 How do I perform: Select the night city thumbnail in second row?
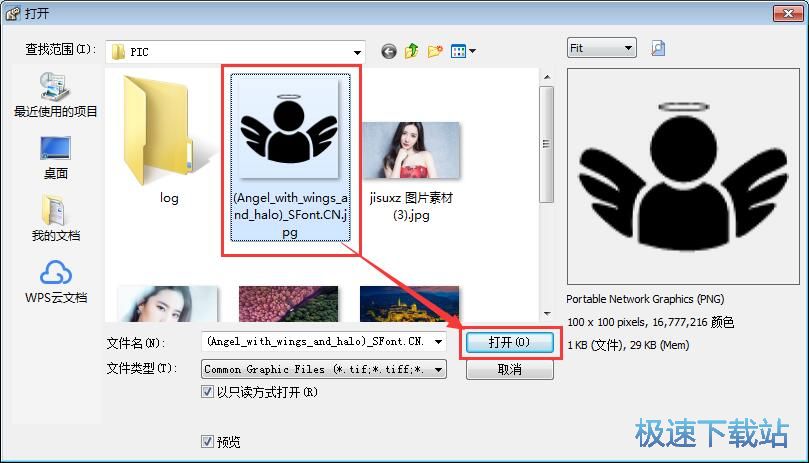[x=410, y=304]
